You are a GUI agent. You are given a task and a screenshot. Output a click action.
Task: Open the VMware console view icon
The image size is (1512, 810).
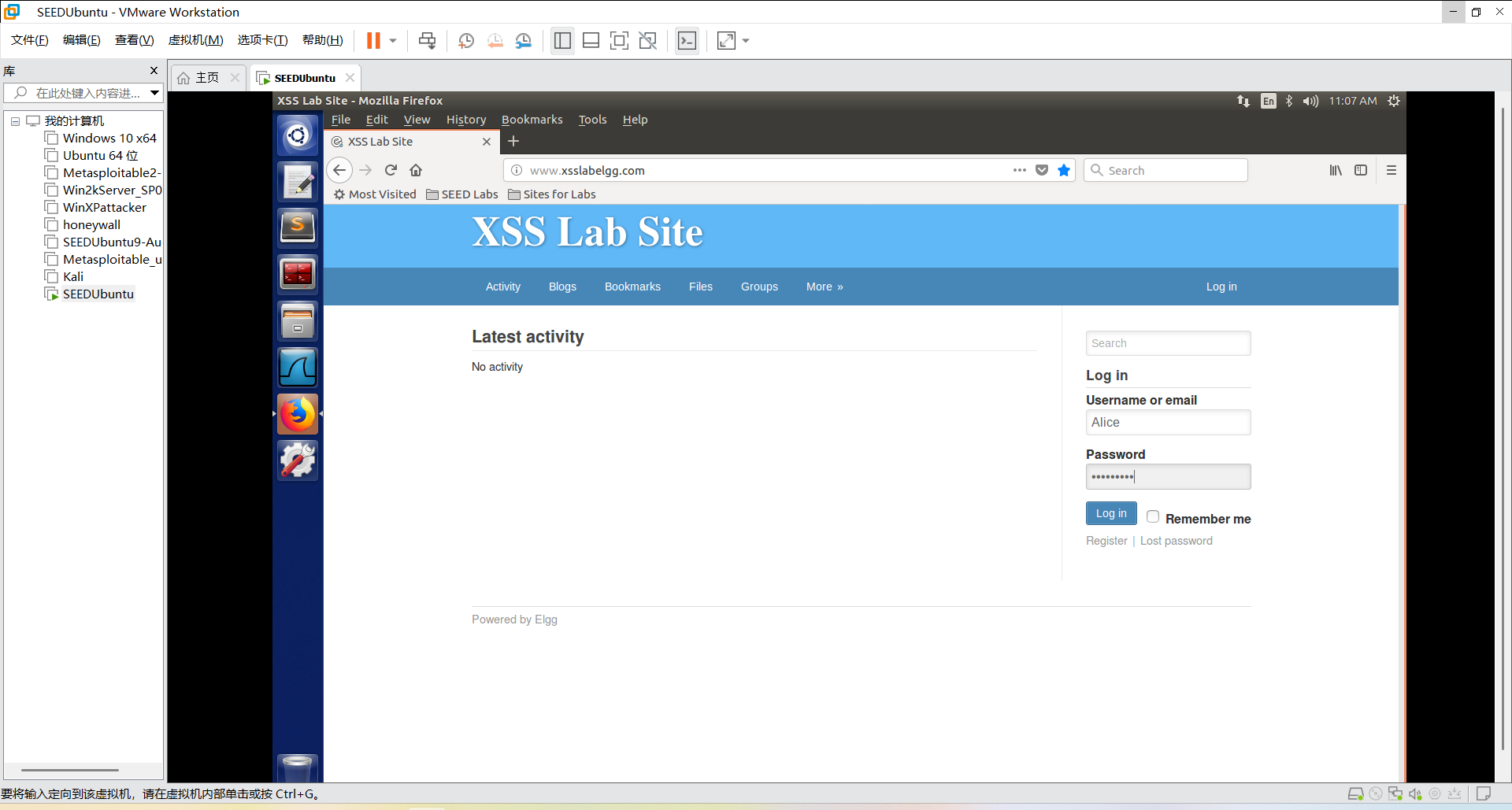(x=687, y=41)
